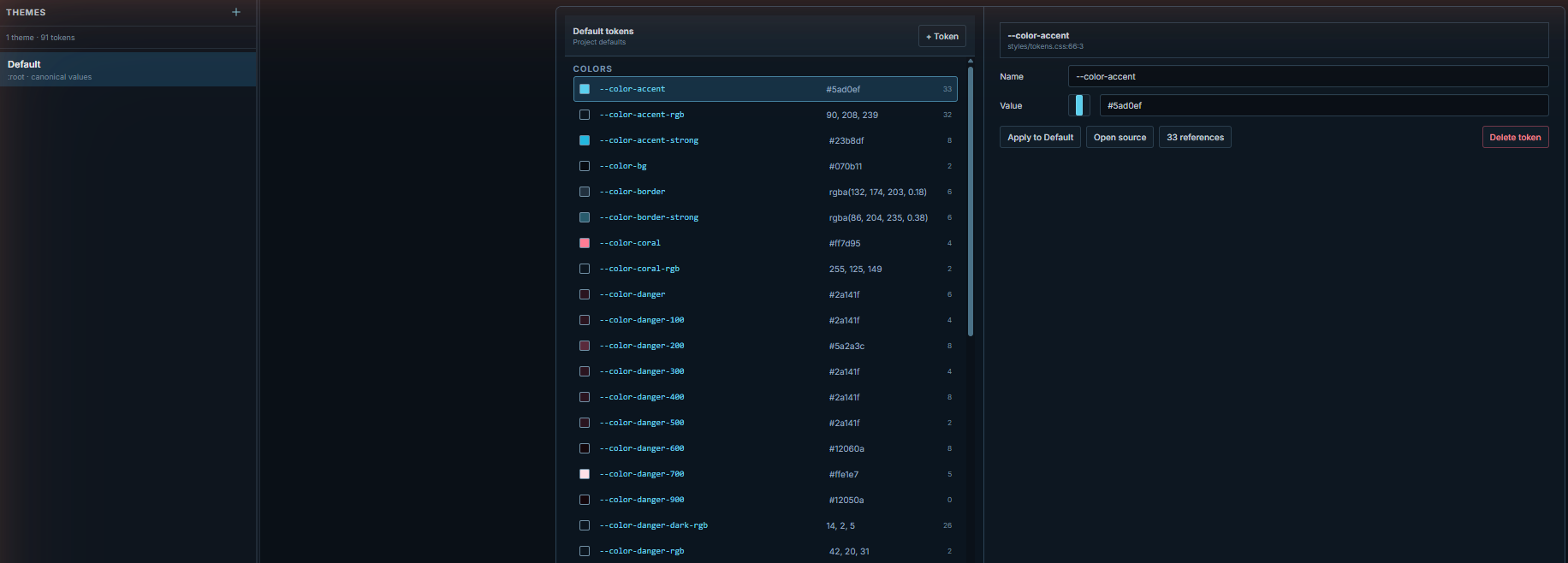Click the + Token button
This screenshot has height=563, width=1568.
[x=942, y=36]
